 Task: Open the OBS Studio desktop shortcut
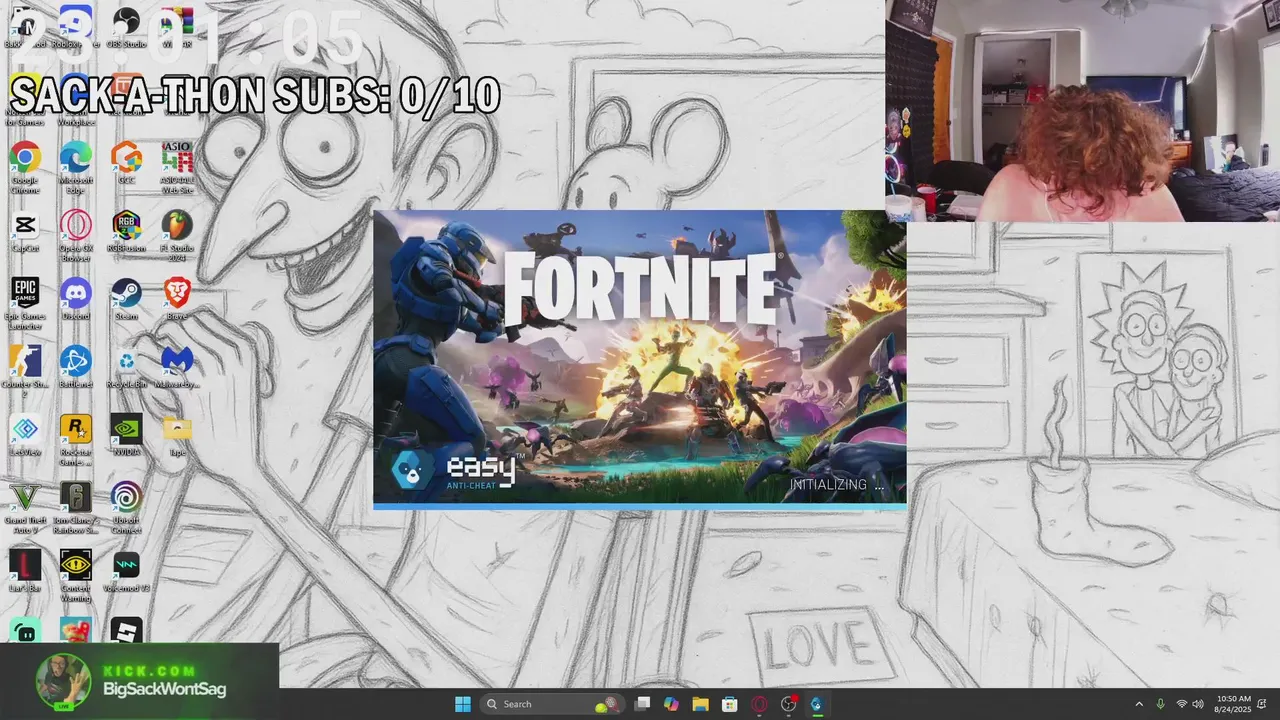pyautogui.click(x=126, y=26)
